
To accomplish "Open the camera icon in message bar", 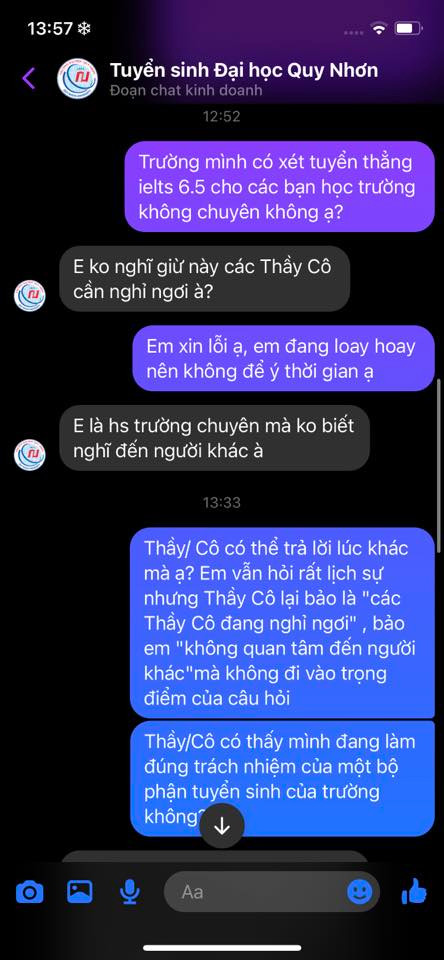I will click(x=29, y=891).
